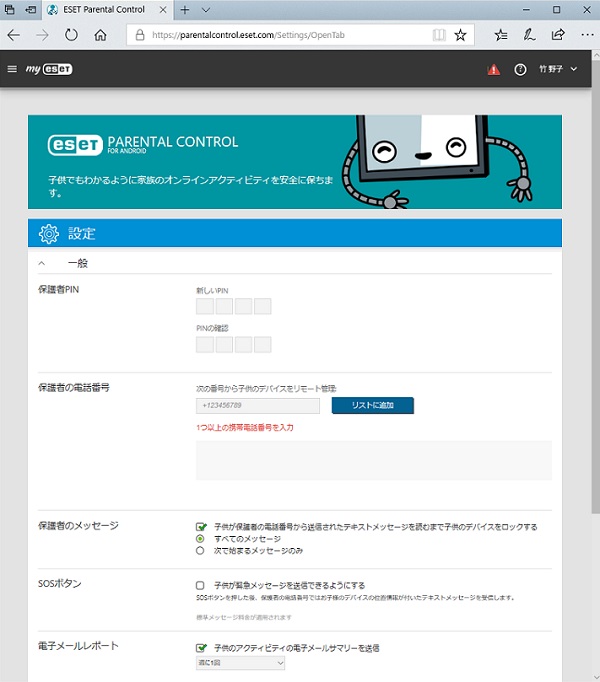Click the last box under 新しいPIN
600x682 pixels.
click(x=262, y=306)
